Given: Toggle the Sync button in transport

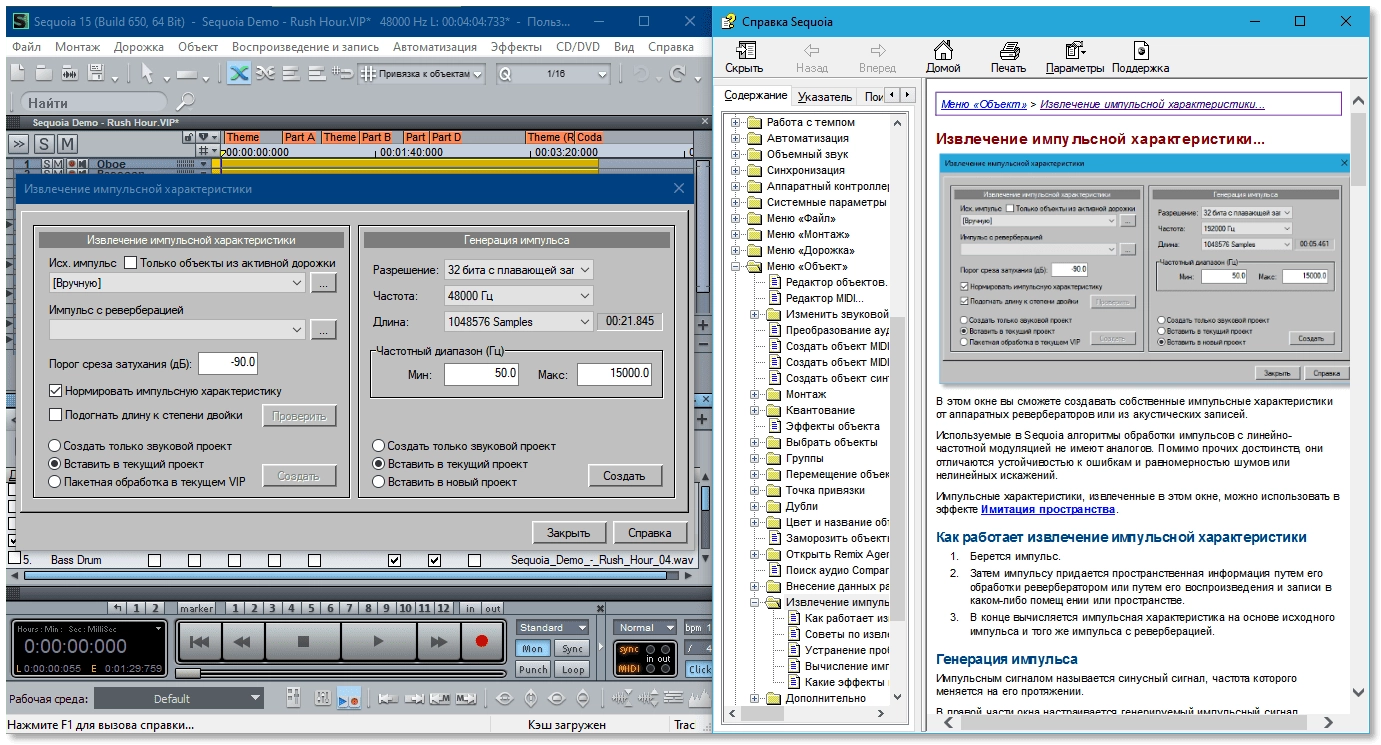Looking at the screenshot, I should [573, 649].
